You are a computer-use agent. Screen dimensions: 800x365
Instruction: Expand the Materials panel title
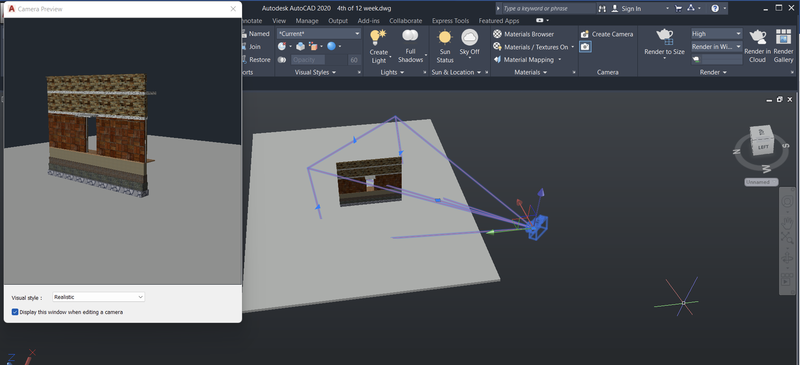[x=531, y=72]
